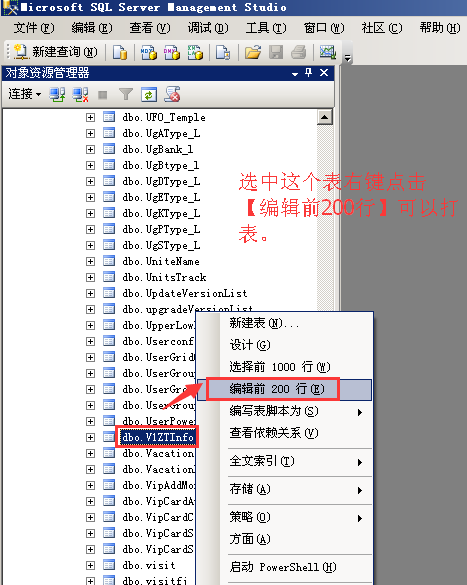The image size is (467, 585).
Task: Expand the dbo.V1ZTInfo table node
Action: 90,437
